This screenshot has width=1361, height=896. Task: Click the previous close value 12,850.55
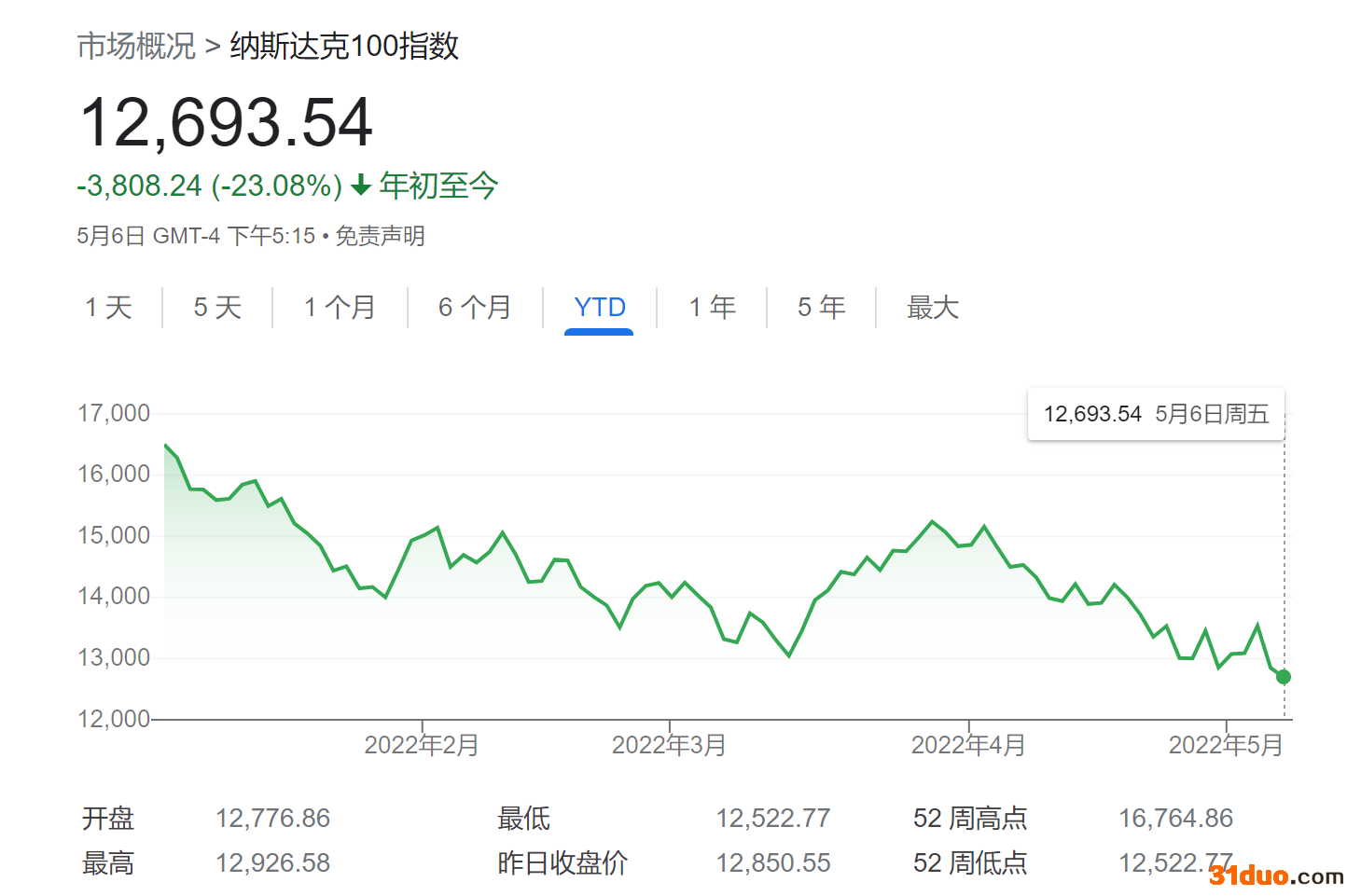click(x=773, y=863)
